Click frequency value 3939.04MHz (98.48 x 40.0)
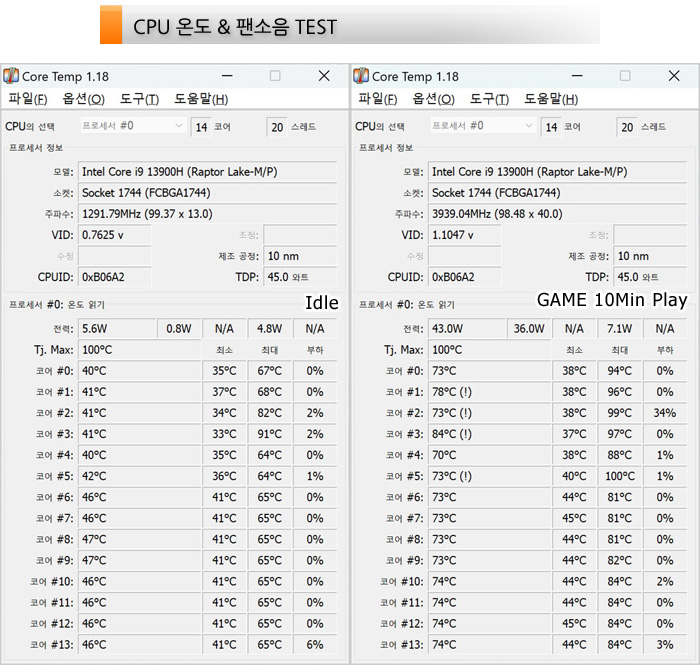Image resolution: width=700 pixels, height=671 pixels. click(558, 214)
